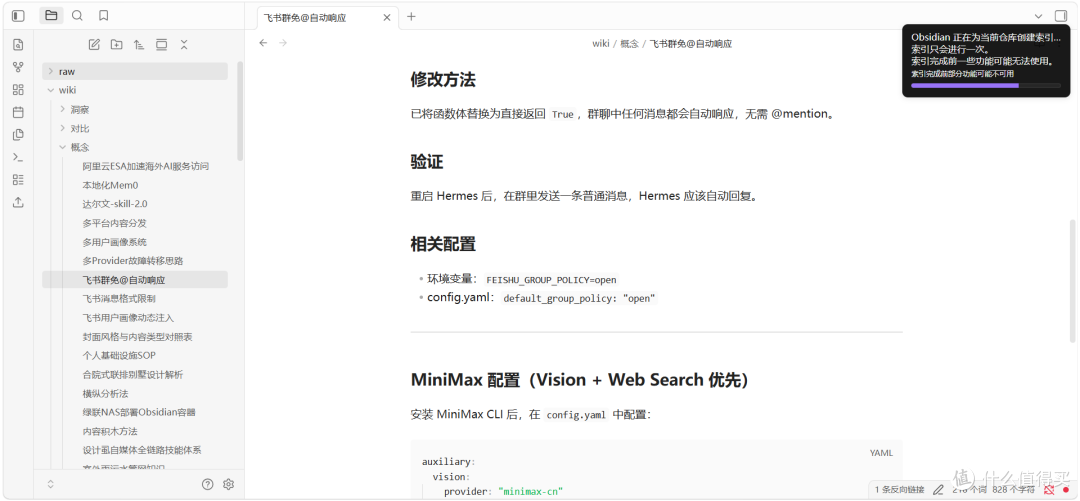Open note 达尔文-skill-2.0

(115, 204)
